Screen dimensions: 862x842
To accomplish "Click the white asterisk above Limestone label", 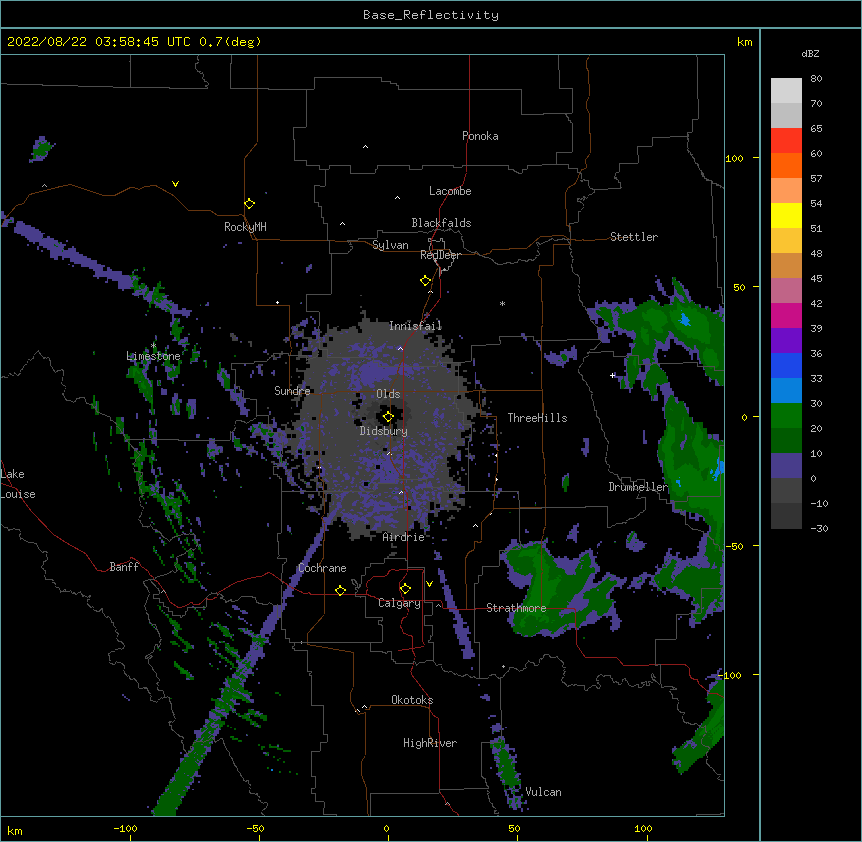I will pos(153,346).
